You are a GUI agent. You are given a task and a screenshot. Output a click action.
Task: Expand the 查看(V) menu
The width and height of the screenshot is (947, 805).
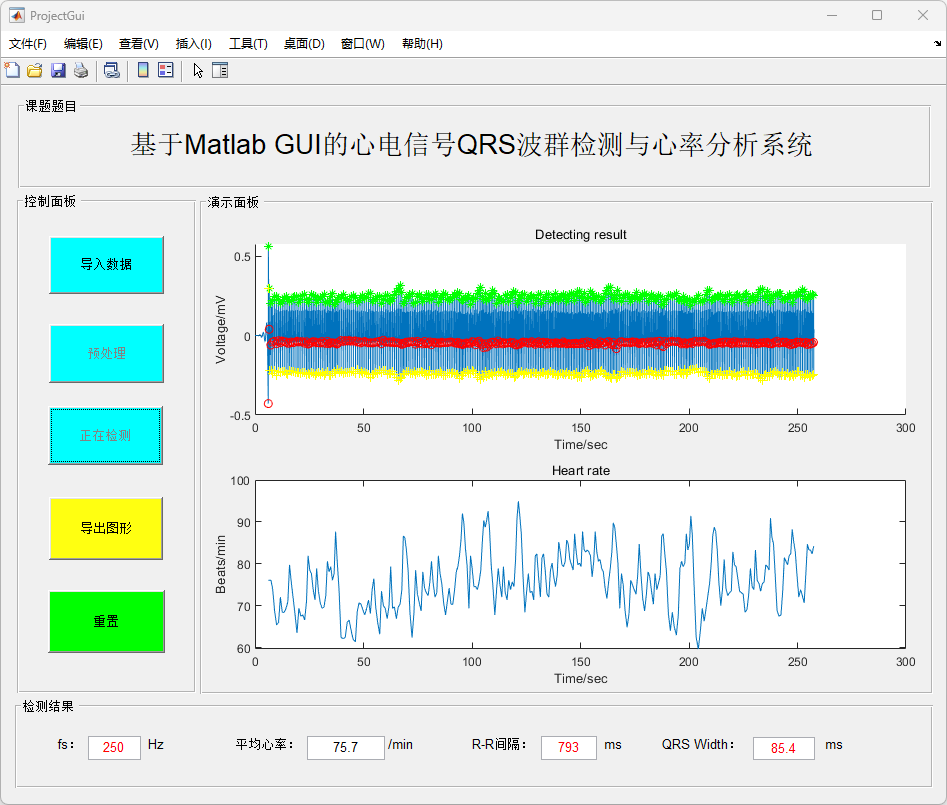pos(138,44)
